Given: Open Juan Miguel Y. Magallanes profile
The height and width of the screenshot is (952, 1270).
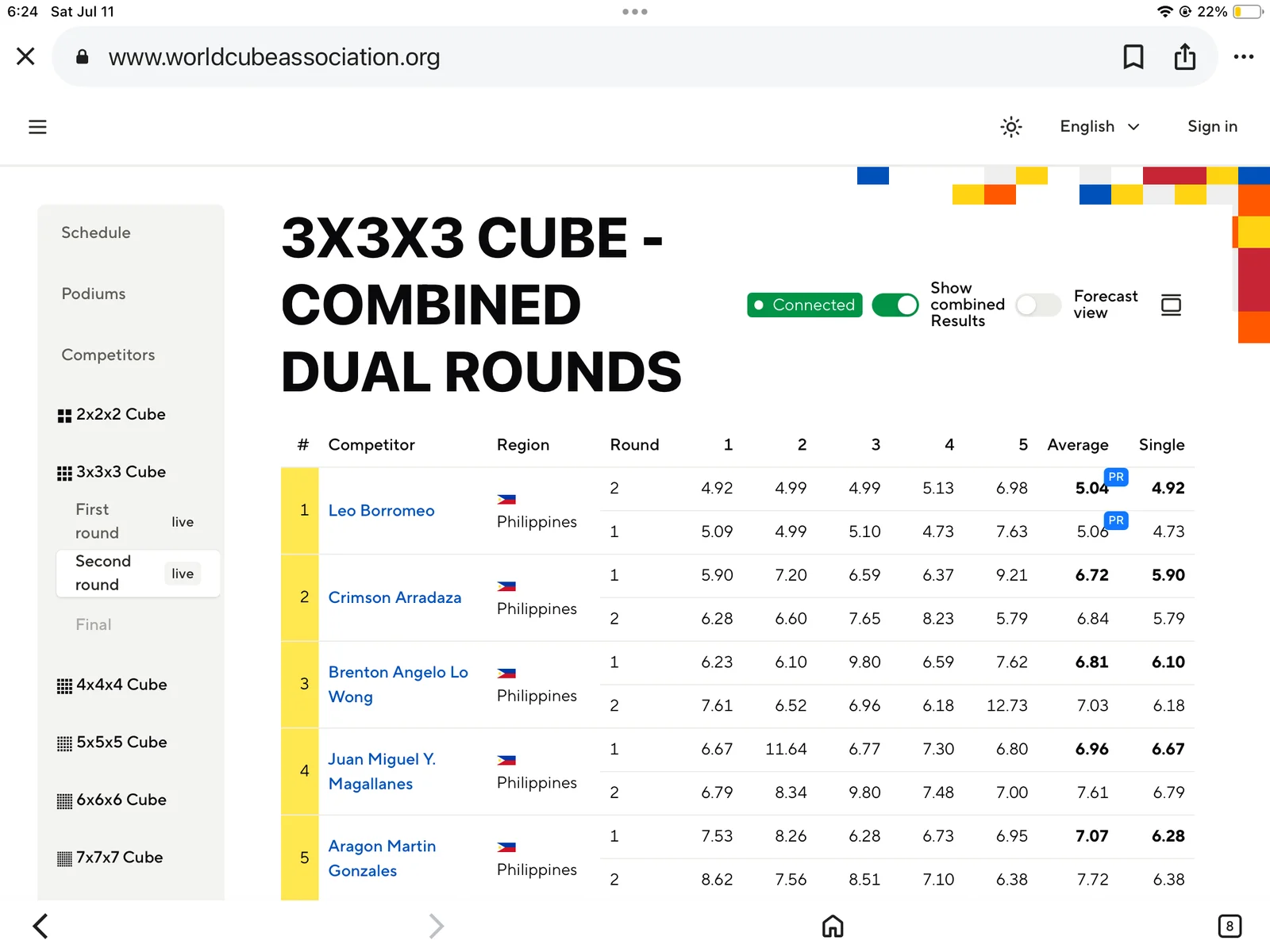Looking at the screenshot, I should [x=382, y=771].
